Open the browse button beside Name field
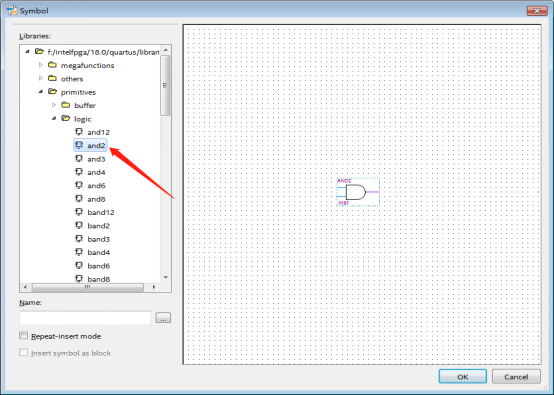Viewport: 554px width, 395px height. pyautogui.click(x=163, y=318)
